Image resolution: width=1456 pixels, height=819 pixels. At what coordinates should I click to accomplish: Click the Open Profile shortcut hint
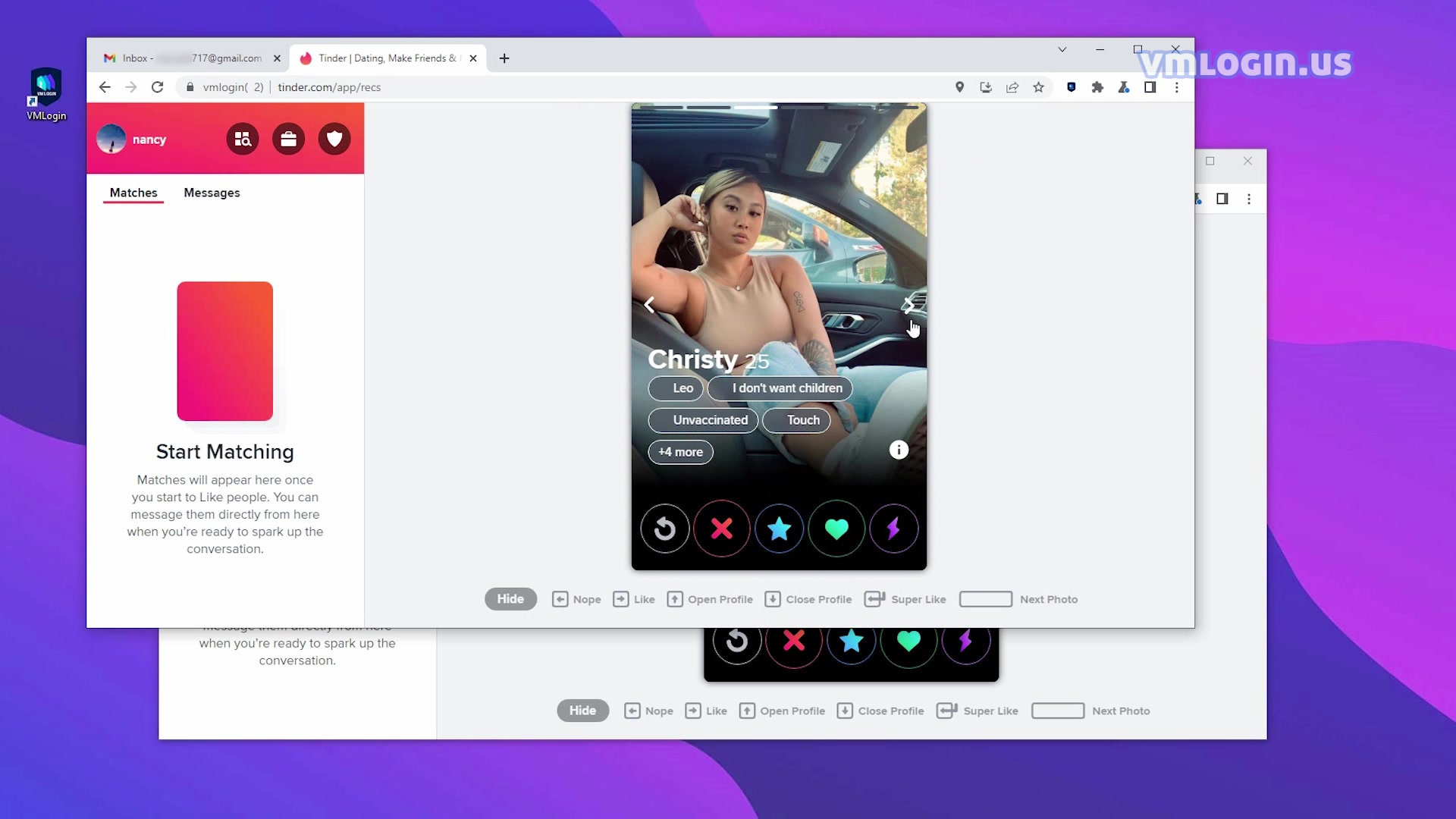point(710,599)
